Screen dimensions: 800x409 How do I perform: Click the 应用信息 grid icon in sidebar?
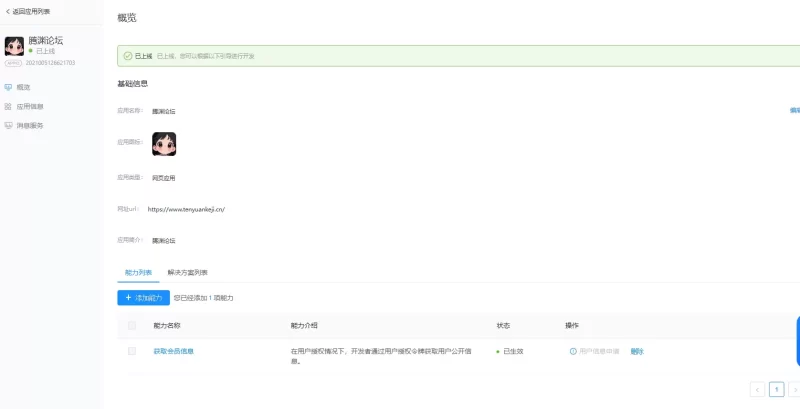click(x=8, y=107)
